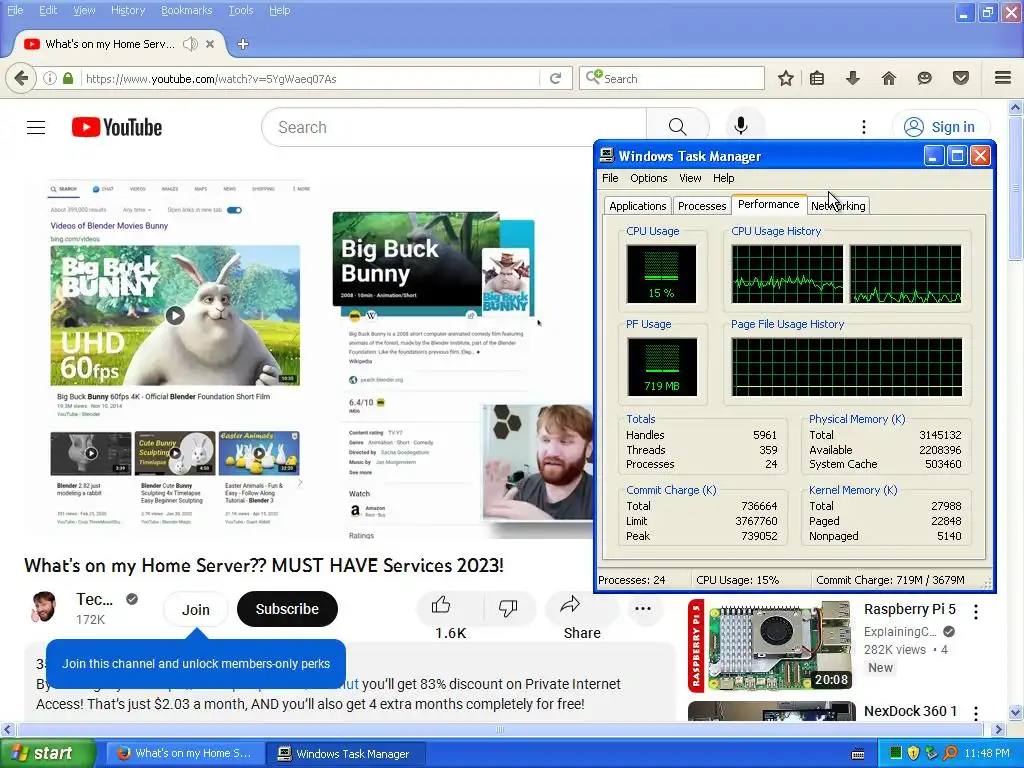Select the Performance tab
This screenshot has height=768, width=1024.
(769, 204)
